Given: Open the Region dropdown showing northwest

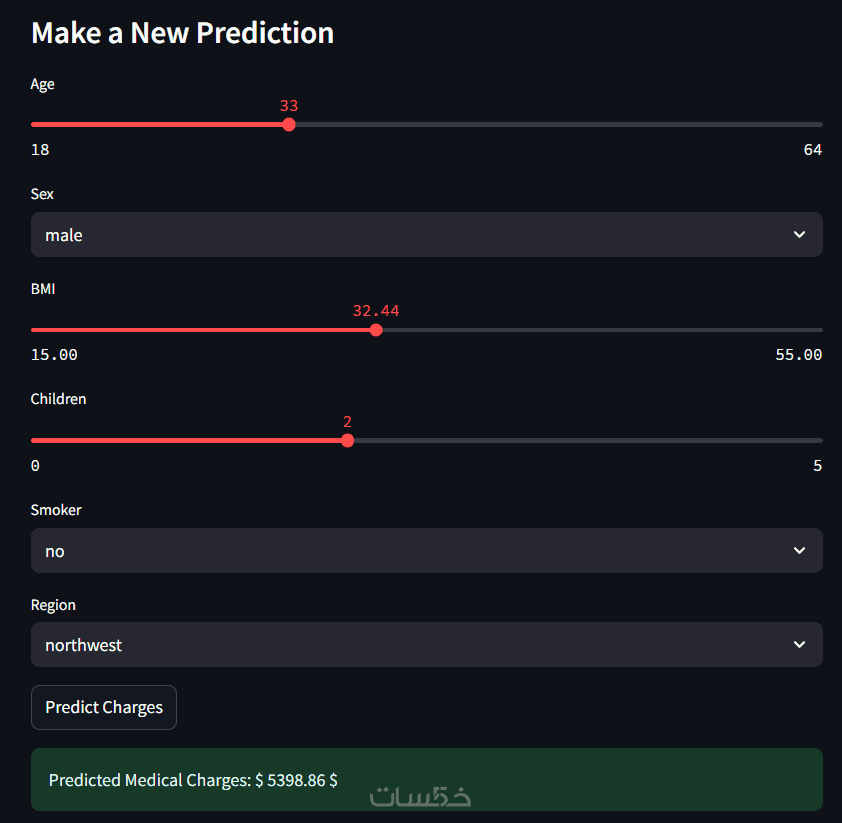Looking at the screenshot, I should coord(426,645).
